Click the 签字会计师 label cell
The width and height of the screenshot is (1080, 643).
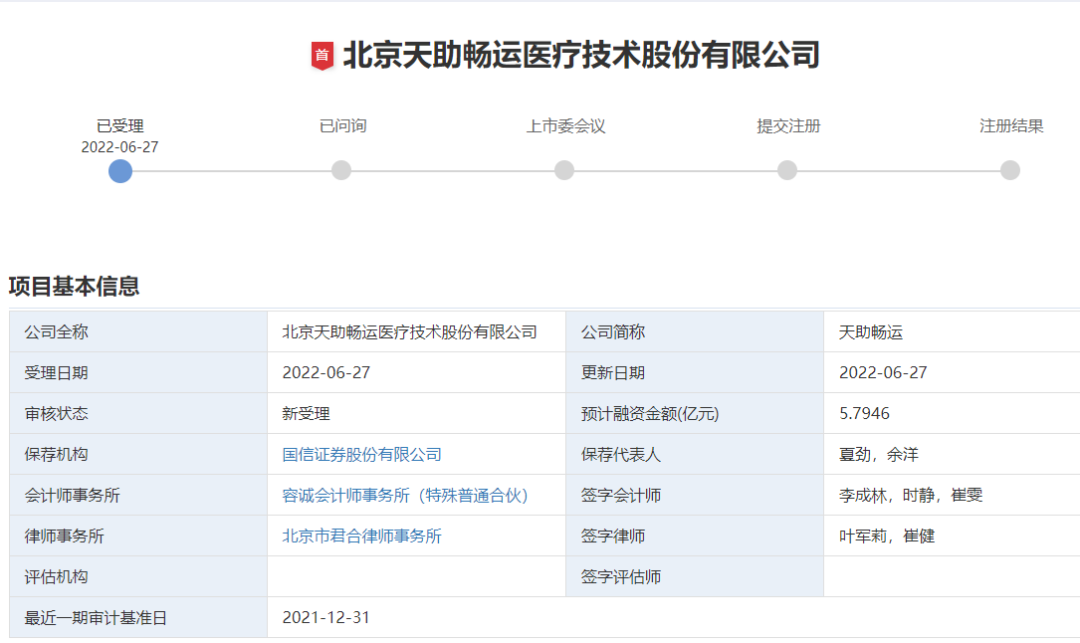pyautogui.click(x=694, y=495)
